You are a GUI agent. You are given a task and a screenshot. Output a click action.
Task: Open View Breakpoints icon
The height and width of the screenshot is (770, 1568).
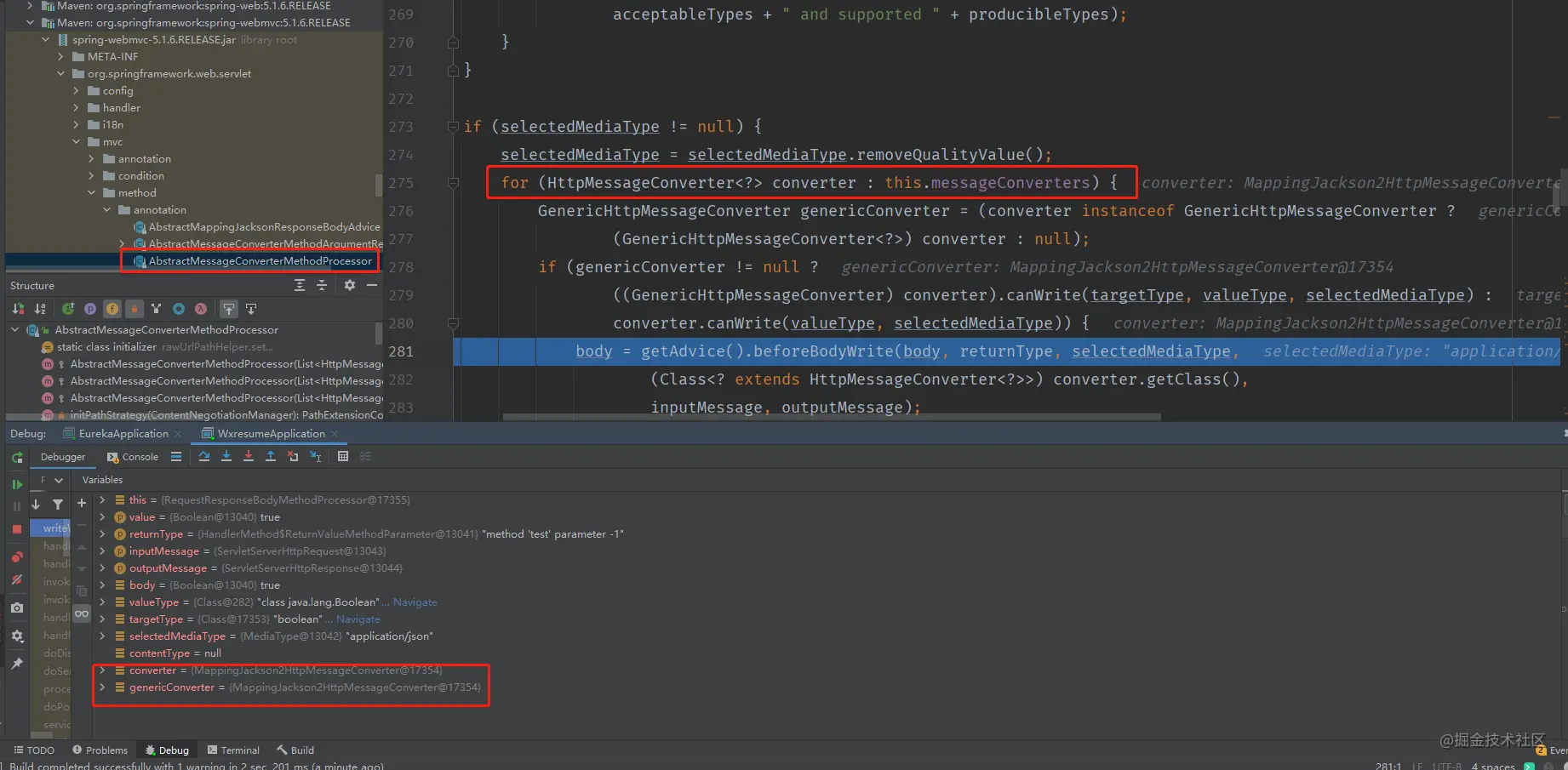pos(17,557)
